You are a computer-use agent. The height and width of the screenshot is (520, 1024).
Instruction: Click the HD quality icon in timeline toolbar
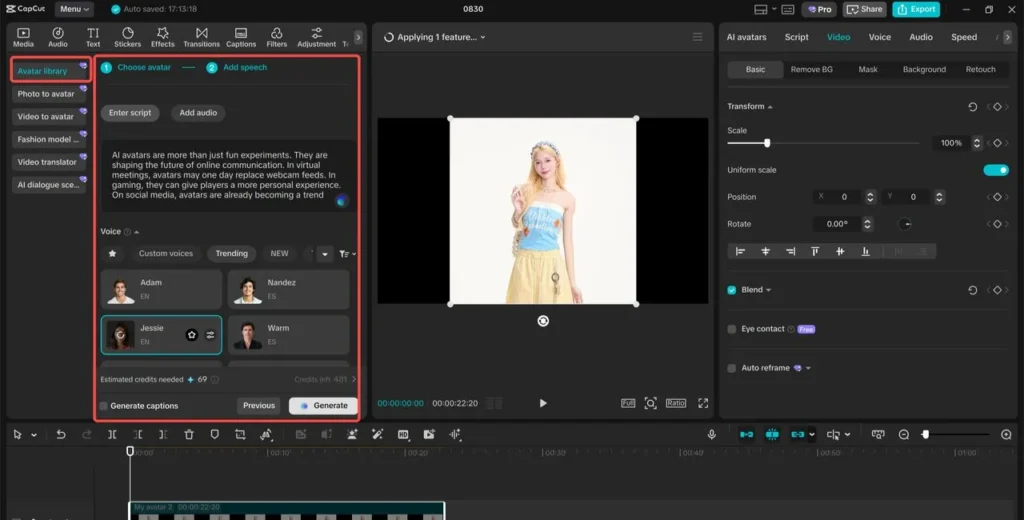click(x=403, y=434)
